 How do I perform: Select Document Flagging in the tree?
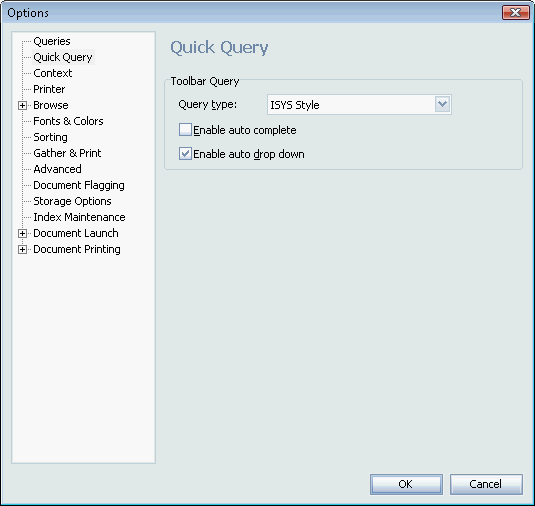point(79,185)
